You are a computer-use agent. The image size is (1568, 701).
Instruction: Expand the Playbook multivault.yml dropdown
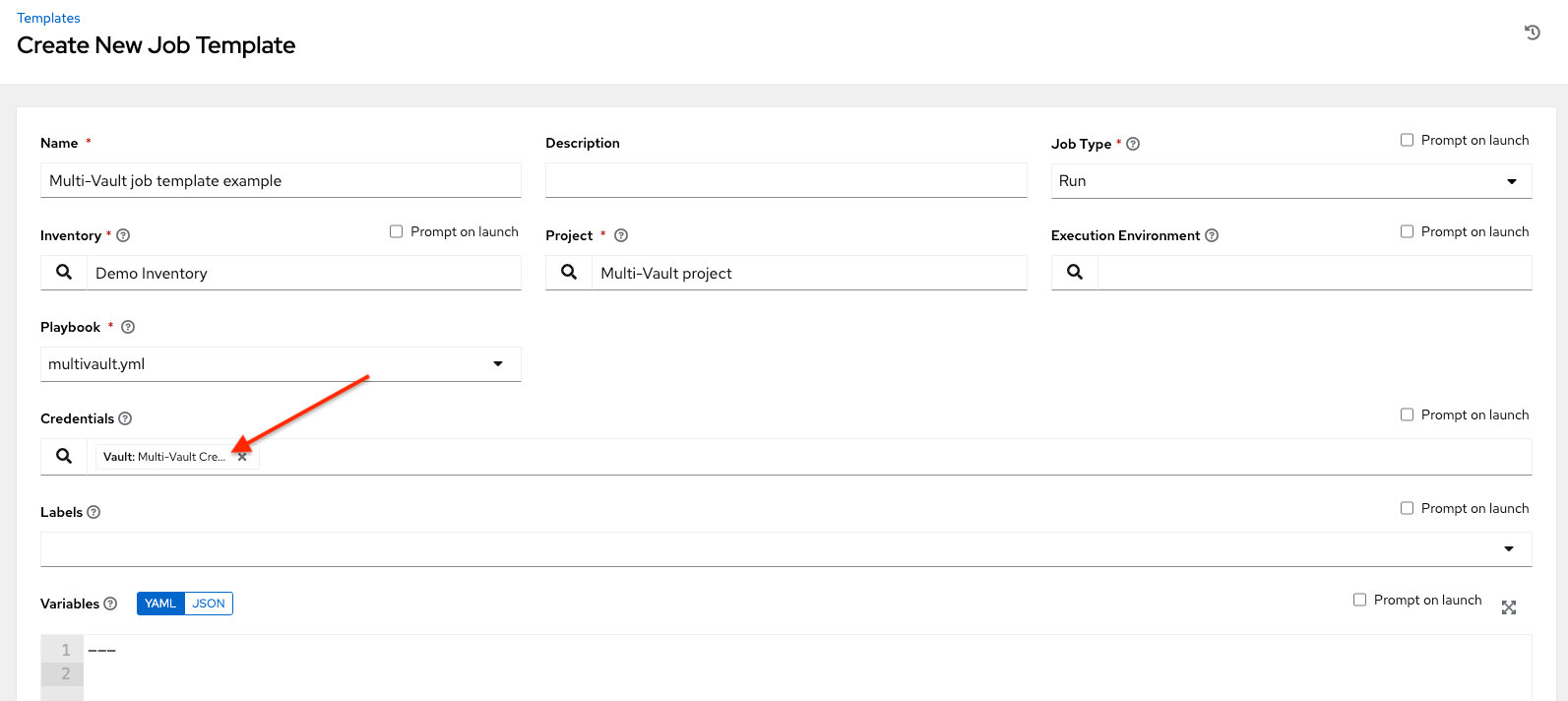281,364
